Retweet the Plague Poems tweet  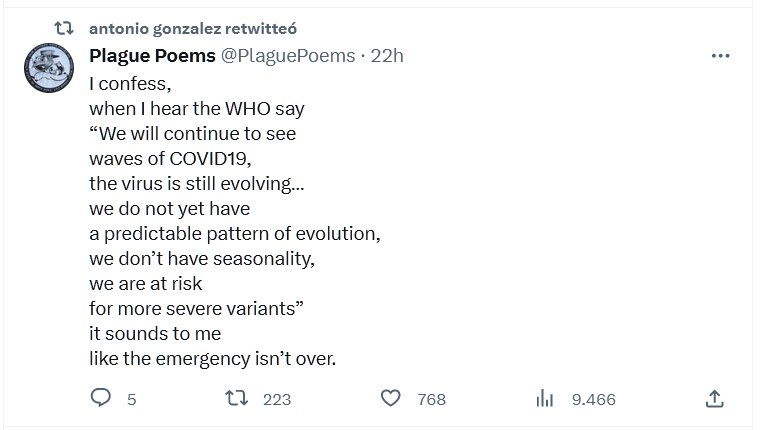(236, 399)
